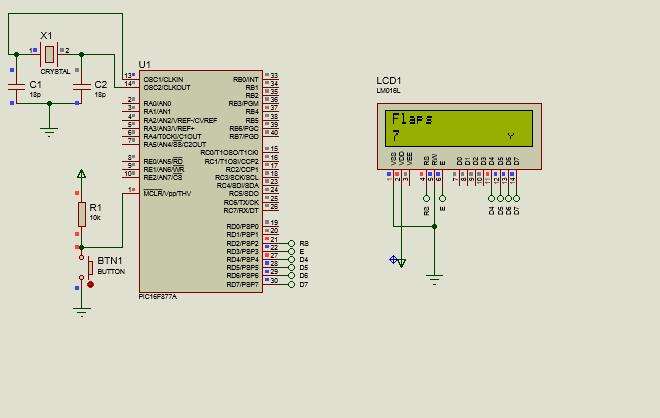Select the power terminal arrow above R1
The height and width of the screenshot is (418, 660).
coord(82,174)
